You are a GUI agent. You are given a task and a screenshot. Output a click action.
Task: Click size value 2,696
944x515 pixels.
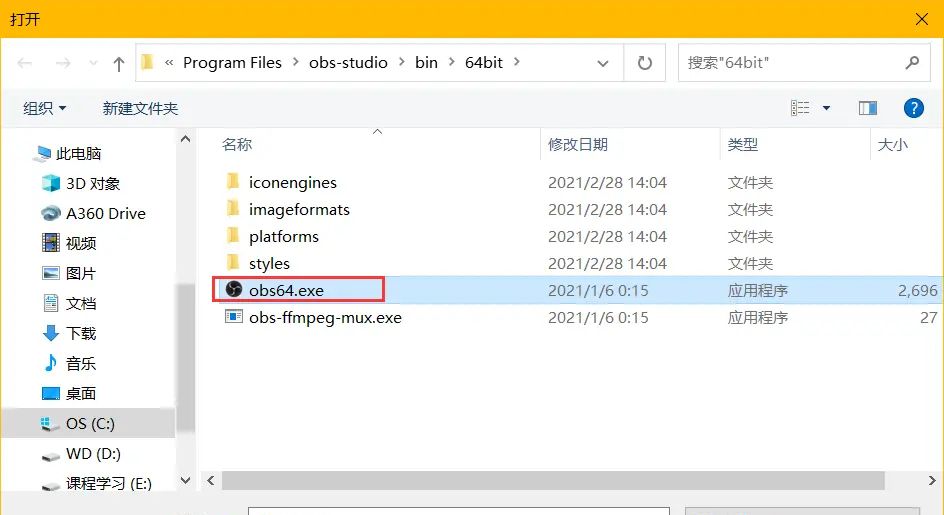[x=918, y=291]
